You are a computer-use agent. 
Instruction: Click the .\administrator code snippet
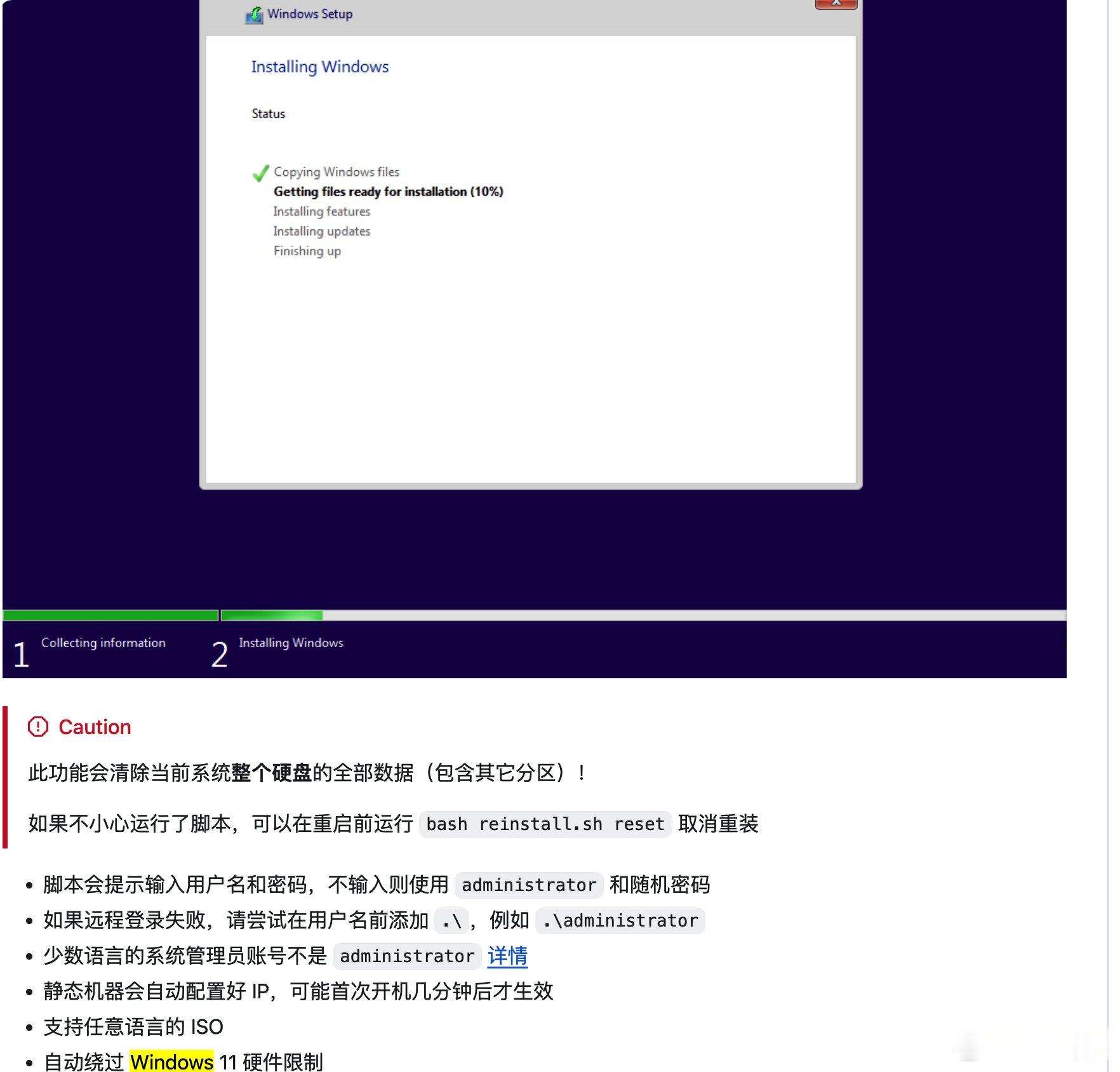620,920
